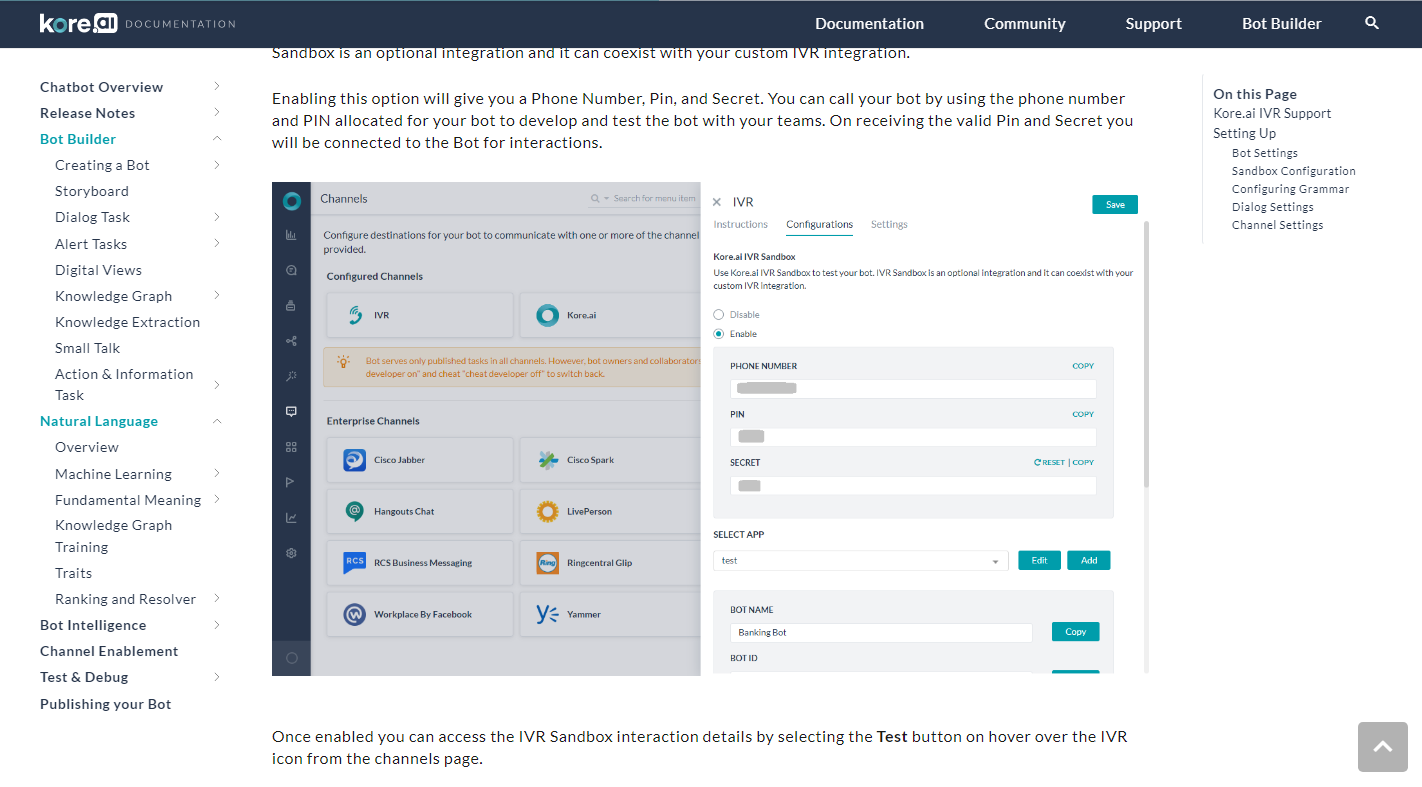
Task: Jump to Bot Settings section
Action: tap(1265, 153)
